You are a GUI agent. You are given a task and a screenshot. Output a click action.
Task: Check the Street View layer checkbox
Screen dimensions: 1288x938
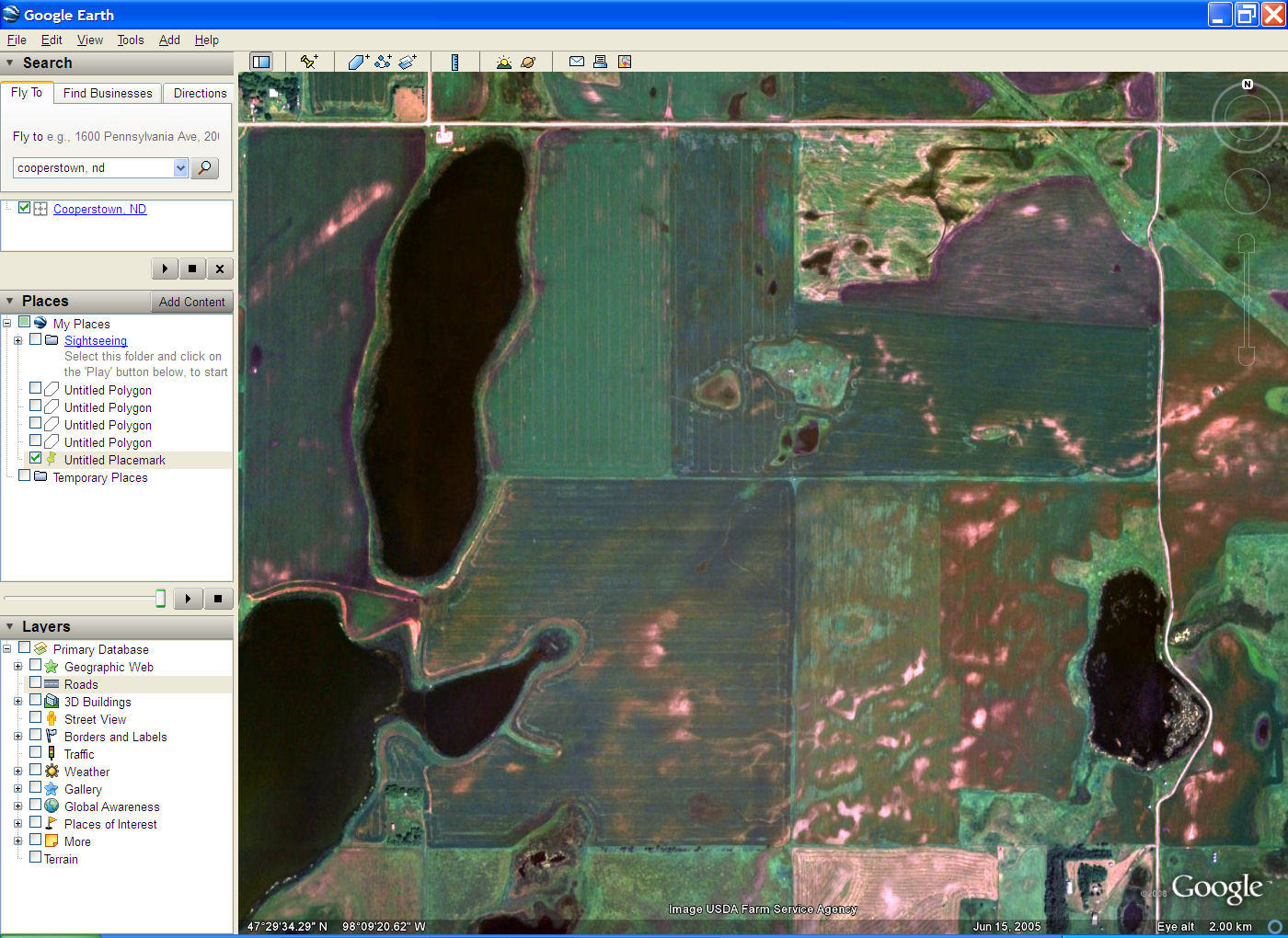(35, 718)
